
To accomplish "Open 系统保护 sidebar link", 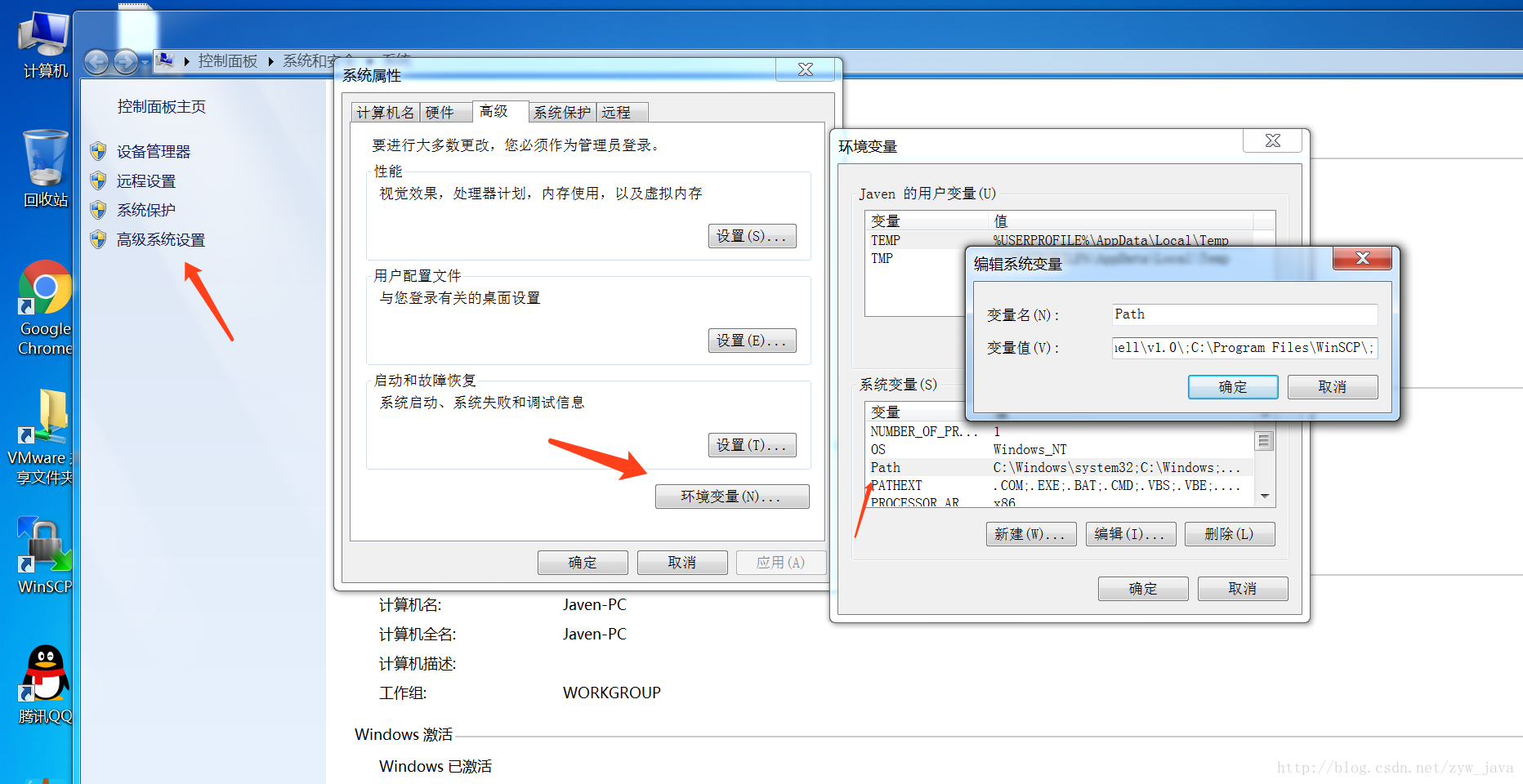I will tap(146, 210).
